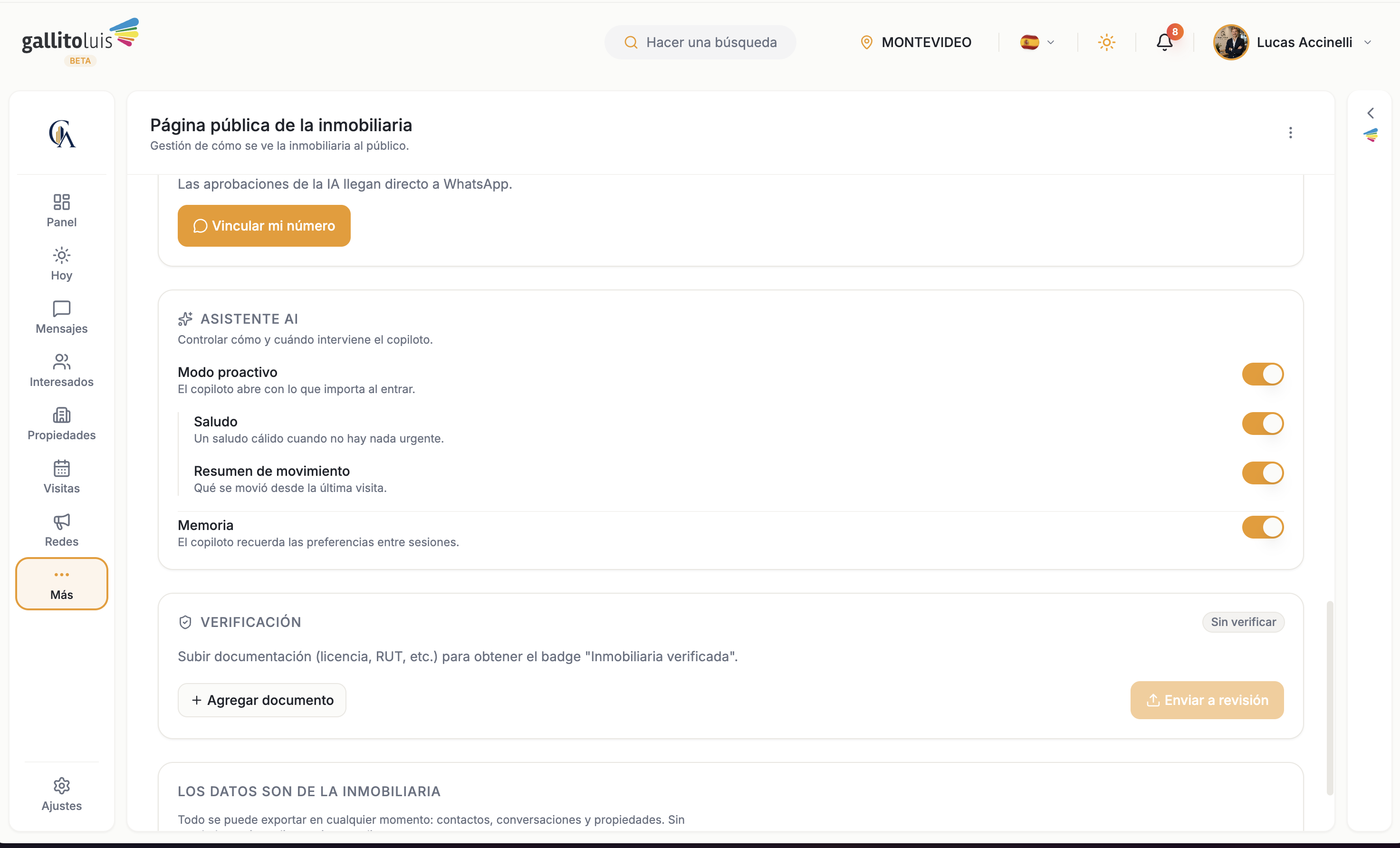Click Vincular mi número button

coord(264,226)
